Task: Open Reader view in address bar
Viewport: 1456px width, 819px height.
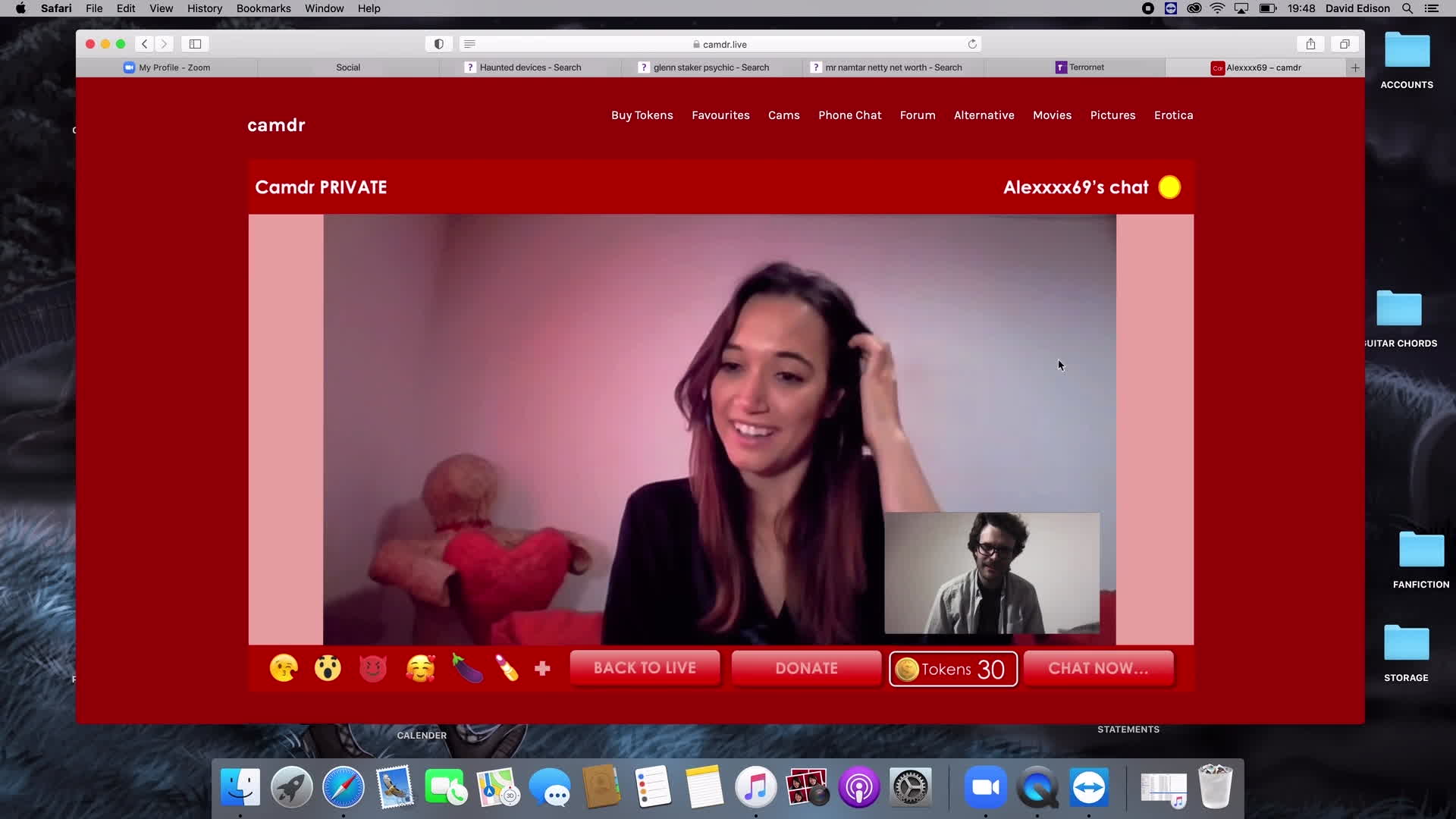Action: tap(469, 44)
